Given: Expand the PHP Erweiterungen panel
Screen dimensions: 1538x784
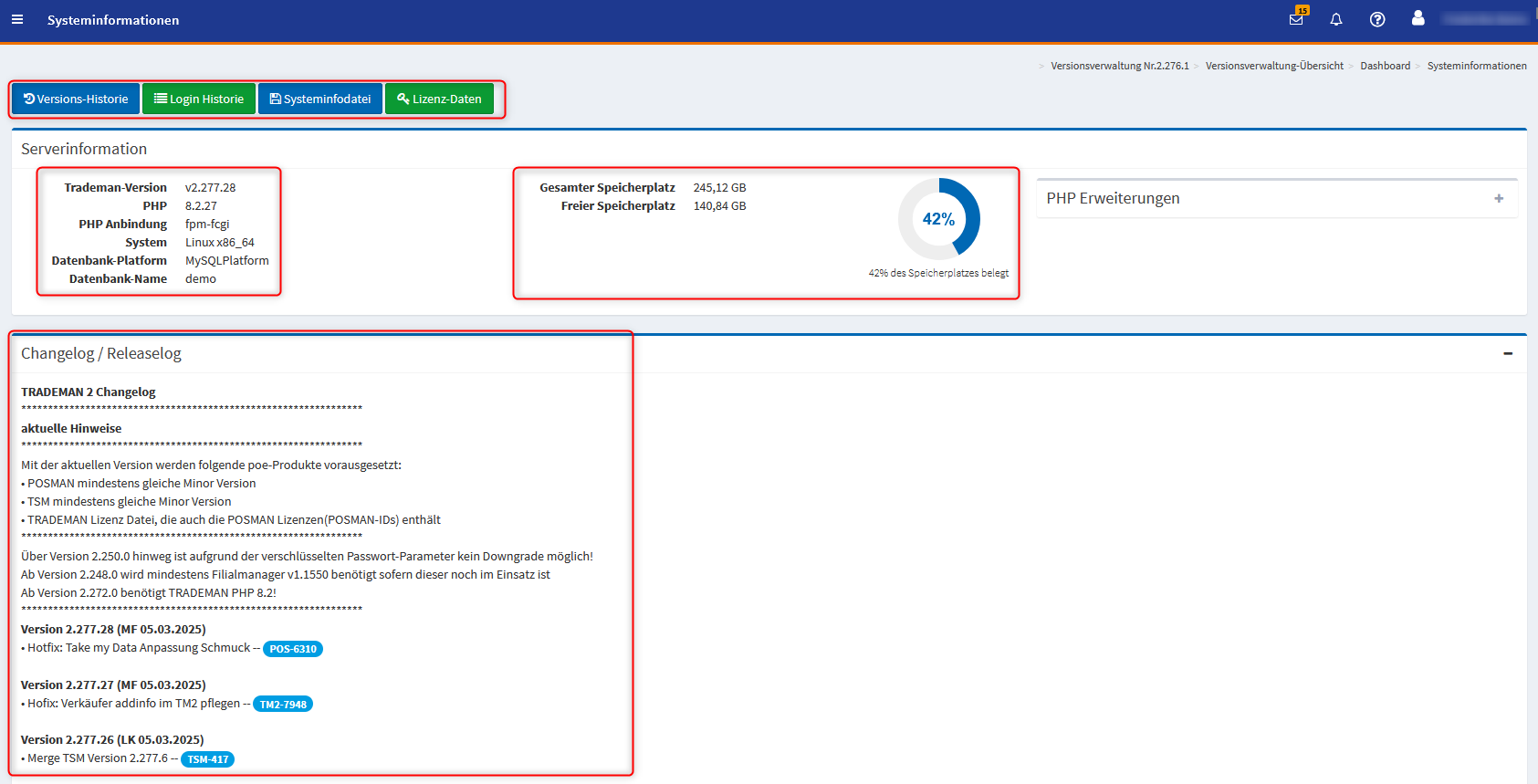Looking at the screenshot, I should pyautogui.click(x=1499, y=198).
